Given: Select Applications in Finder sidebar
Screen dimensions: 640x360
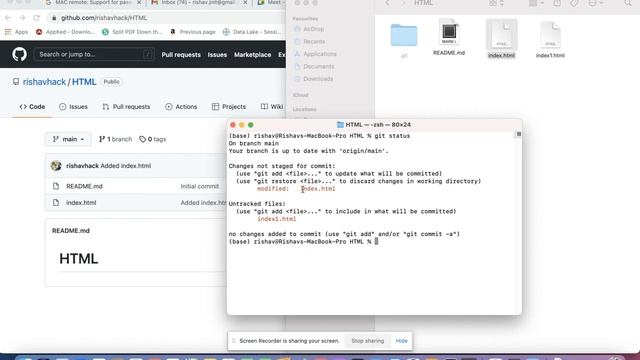Looking at the screenshot, I should [x=315, y=54].
